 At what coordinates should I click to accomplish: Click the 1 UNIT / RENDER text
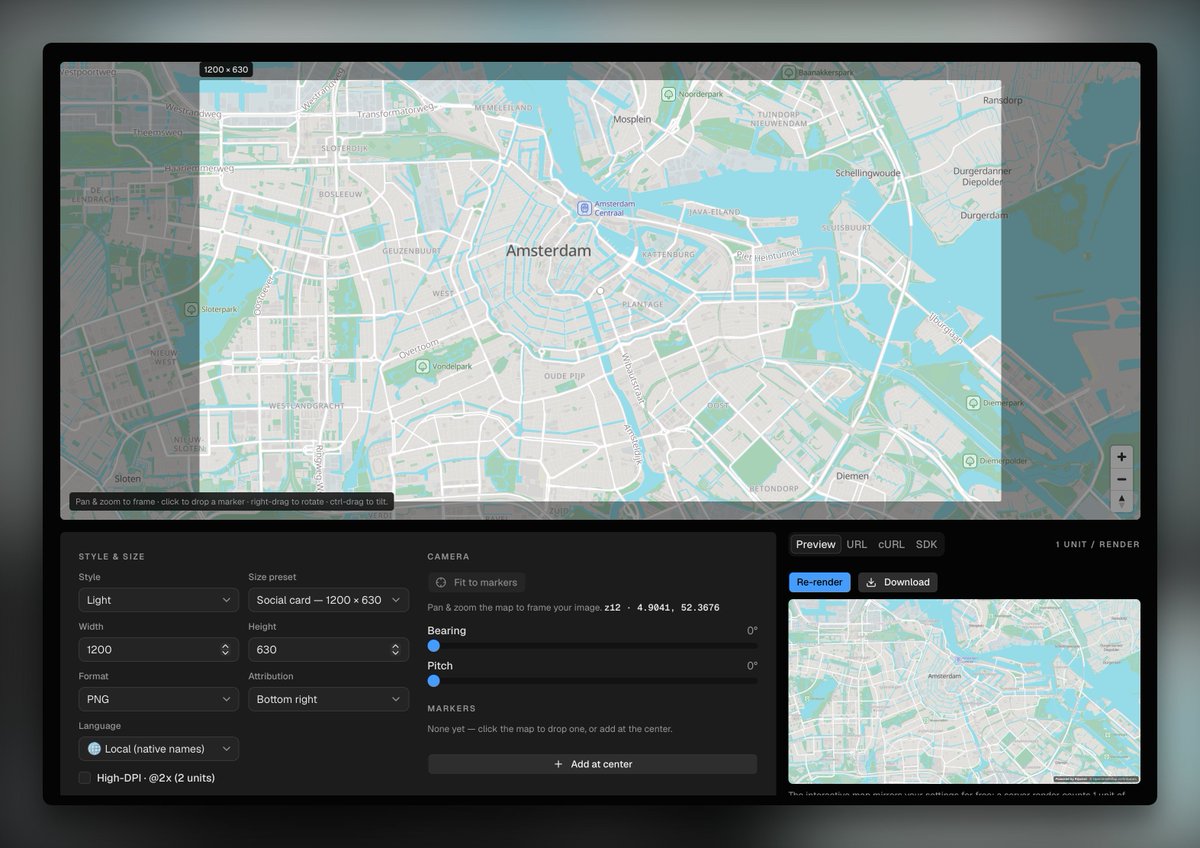tap(1097, 545)
